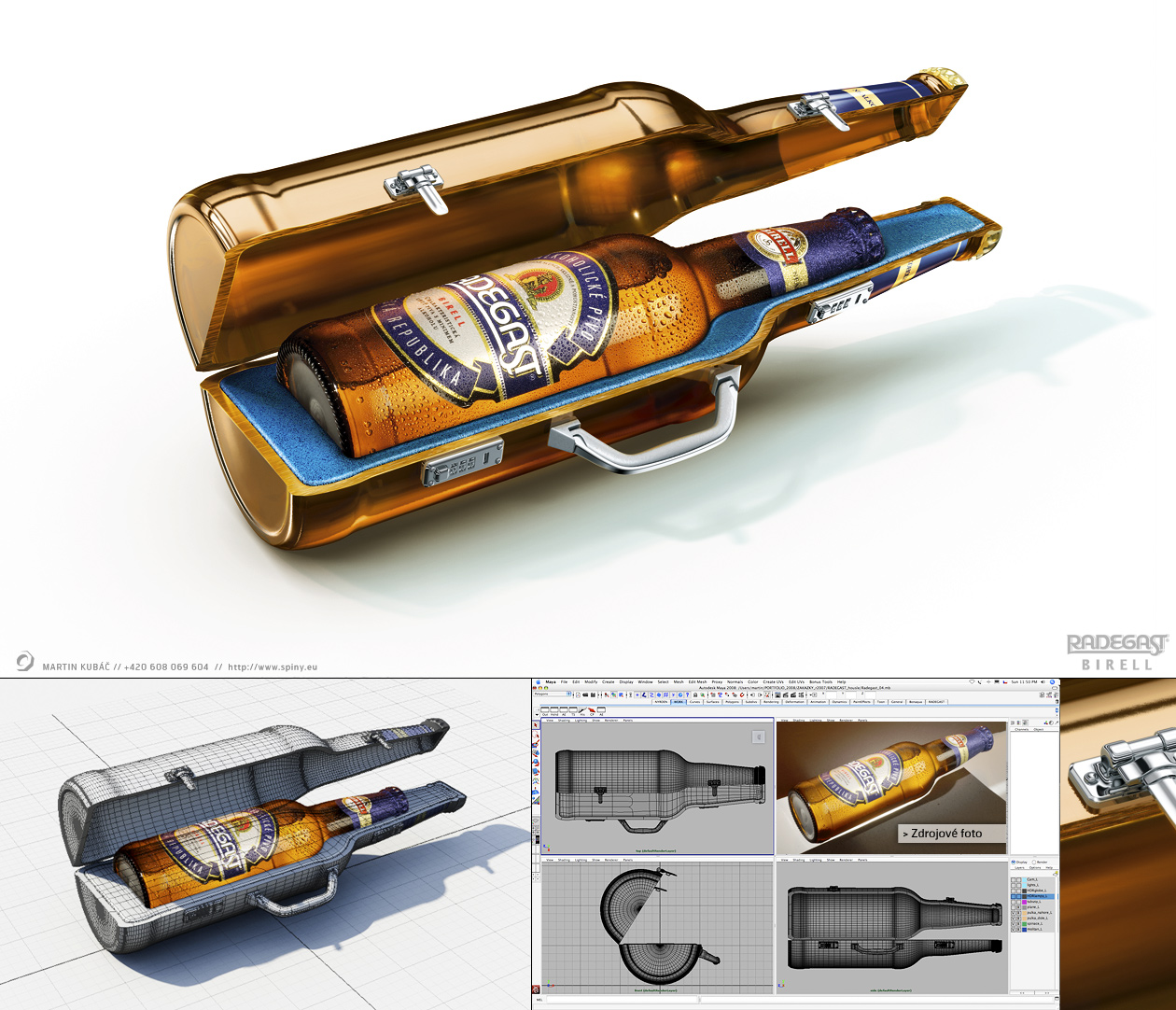Enable the surfaces selection mask icon
The width and height of the screenshot is (1176, 1010).
tap(659, 694)
